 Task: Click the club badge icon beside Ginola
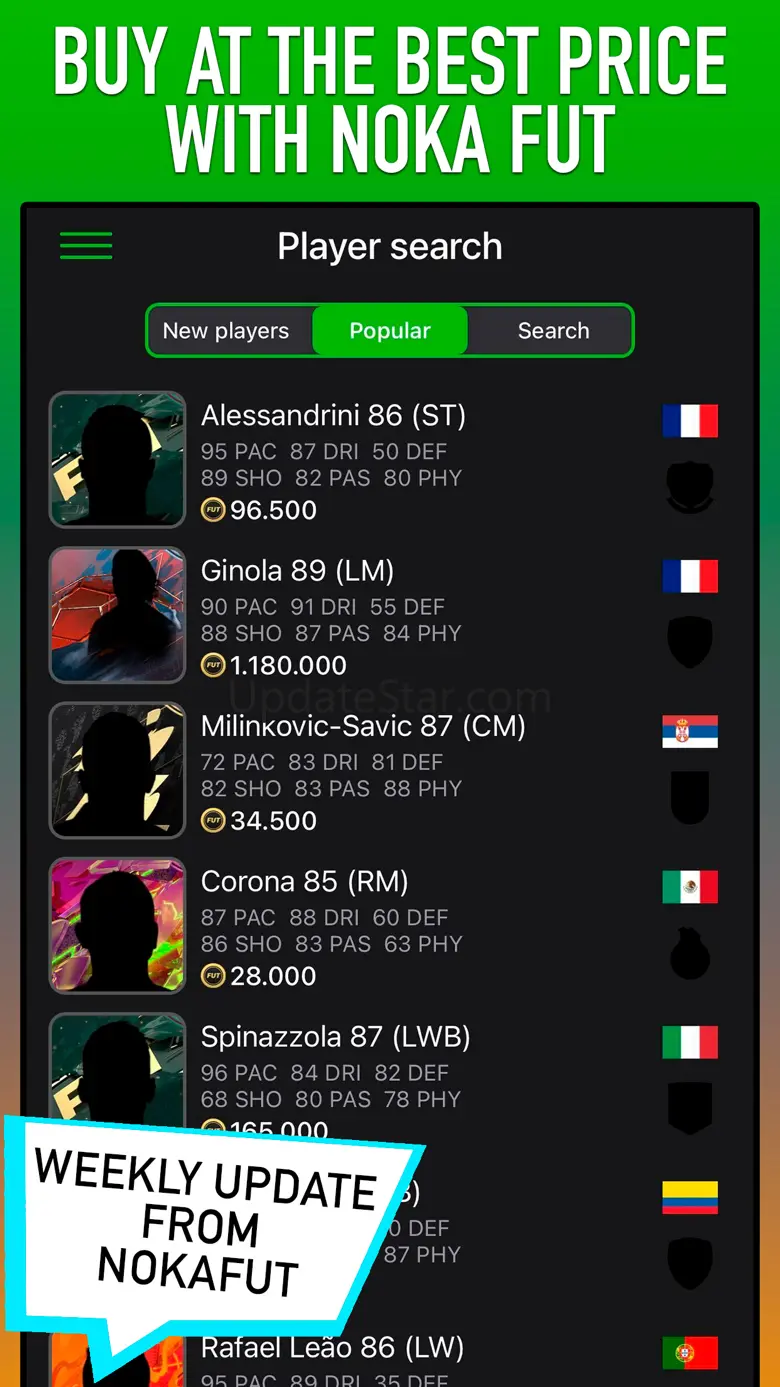point(690,642)
